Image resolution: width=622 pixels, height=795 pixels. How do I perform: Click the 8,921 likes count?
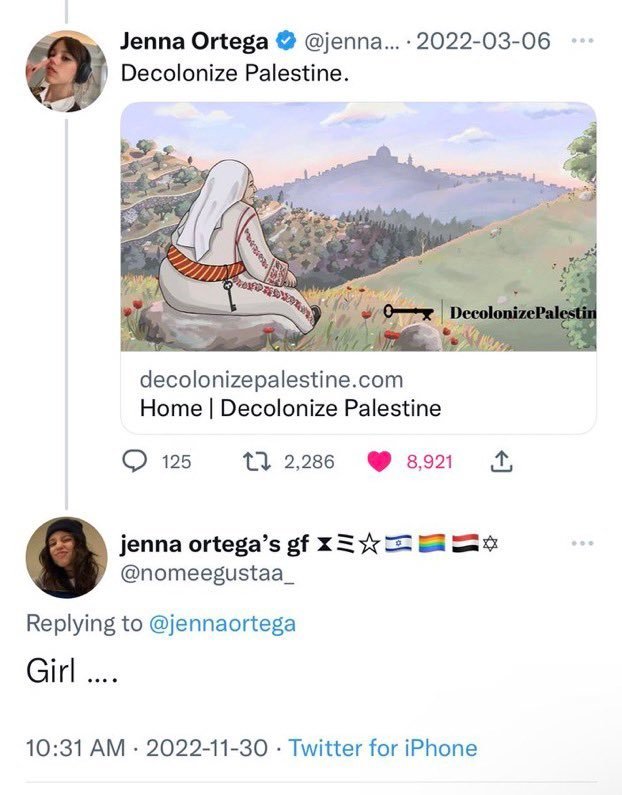tap(429, 462)
